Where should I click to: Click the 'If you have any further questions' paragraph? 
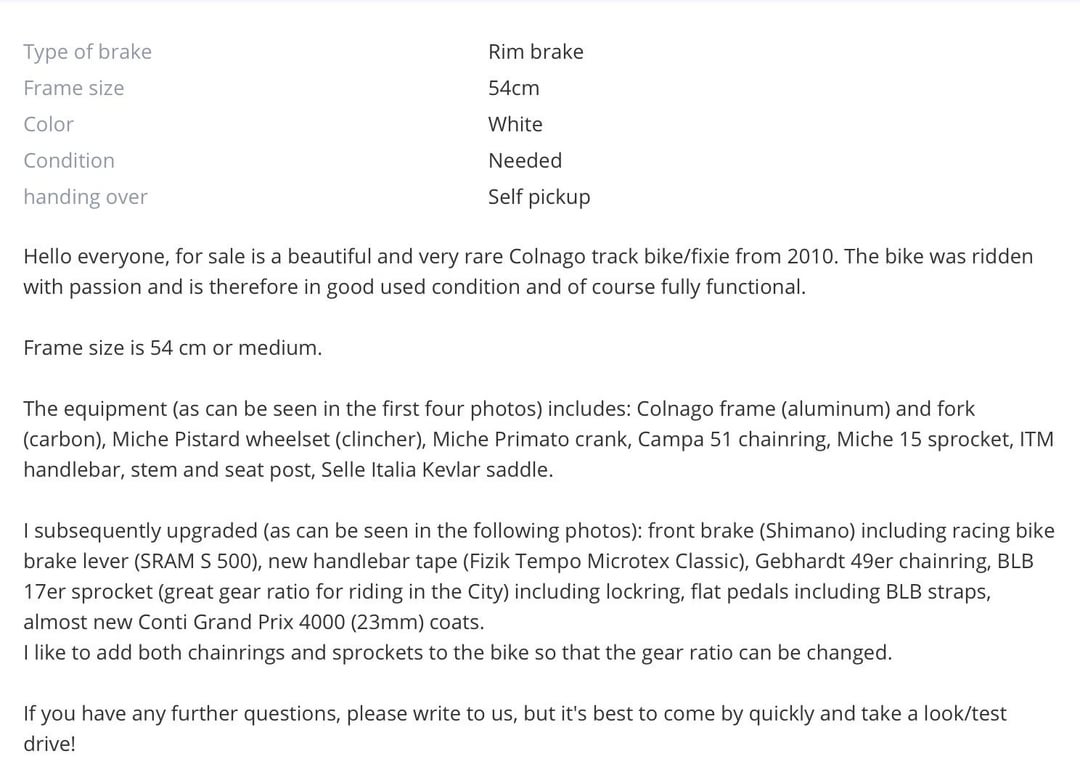click(x=515, y=728)
